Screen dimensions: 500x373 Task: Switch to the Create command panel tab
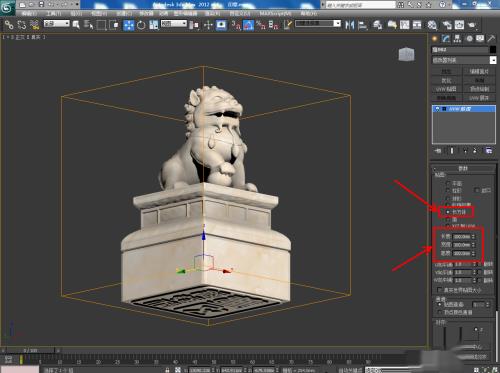click(435, 39)
